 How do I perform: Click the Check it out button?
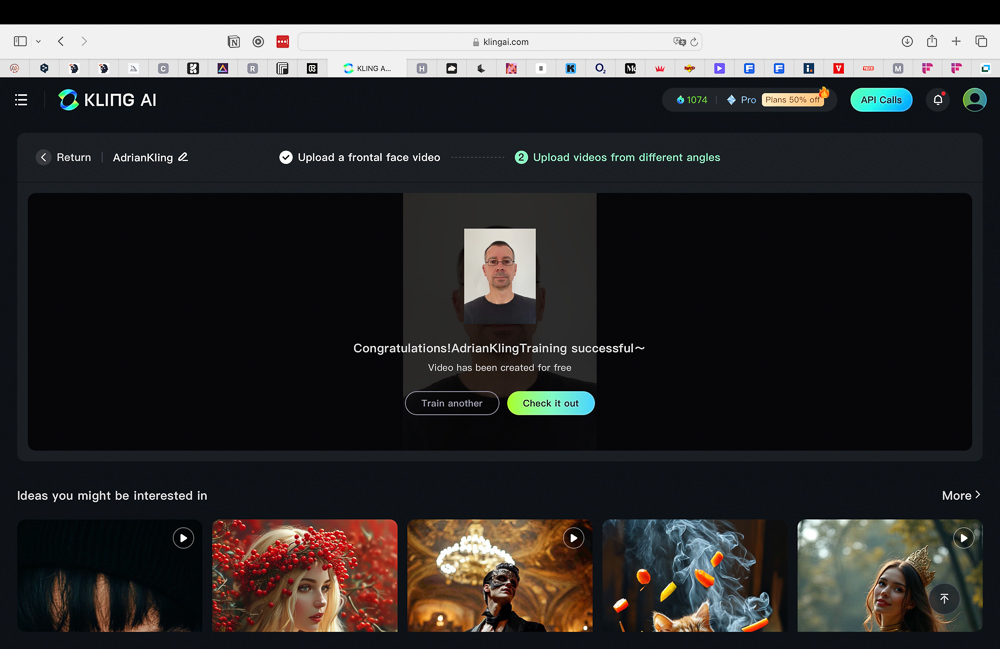point(550,403)
